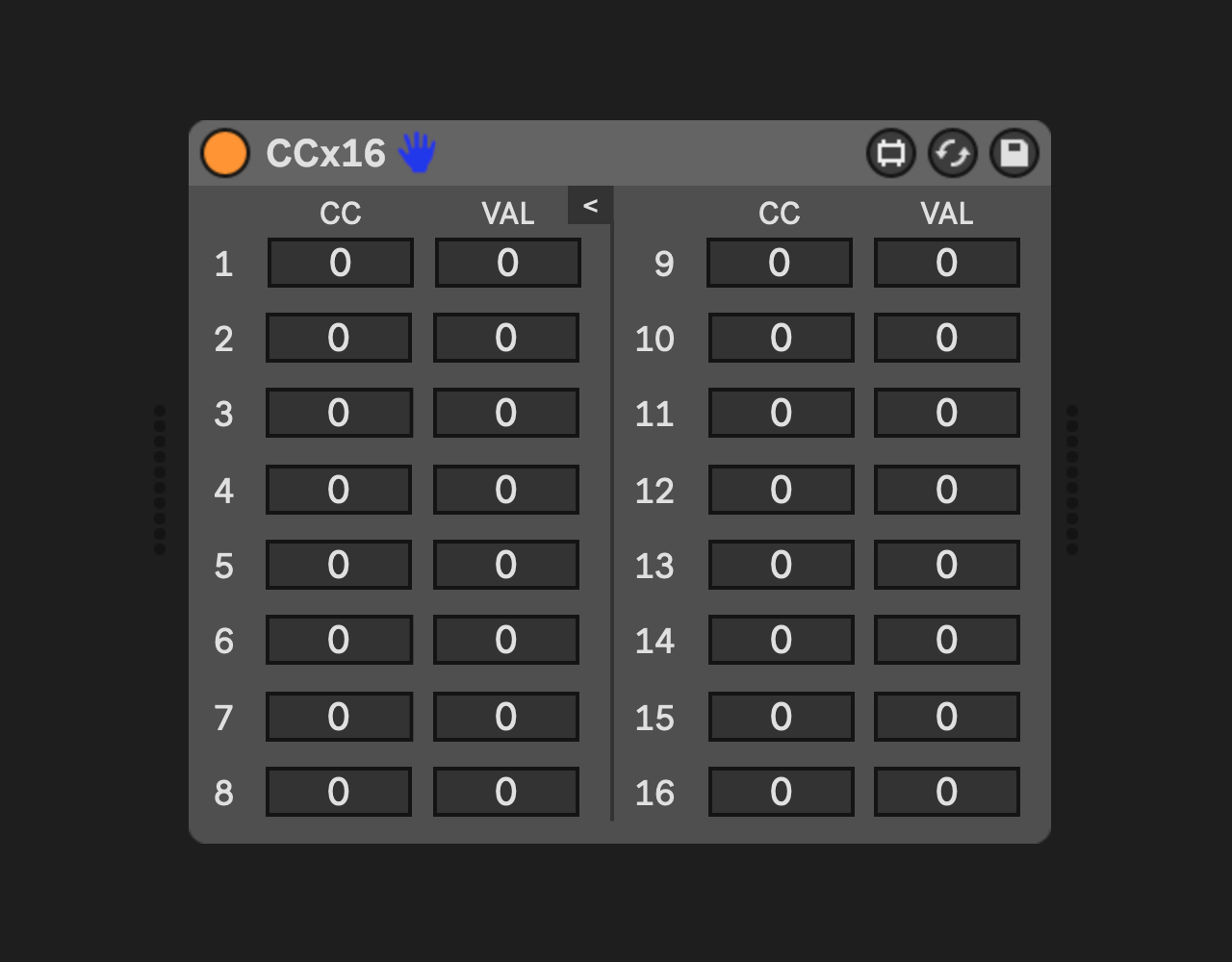1232x962 pixels.
Task: Select the VAL box in row 10
Action: click(947, 338)
